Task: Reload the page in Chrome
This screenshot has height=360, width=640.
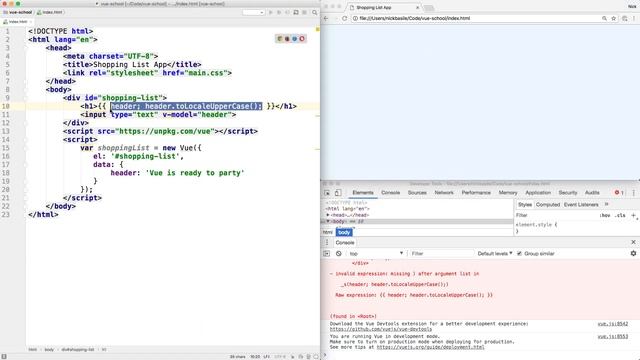Action: click(344, 18)
